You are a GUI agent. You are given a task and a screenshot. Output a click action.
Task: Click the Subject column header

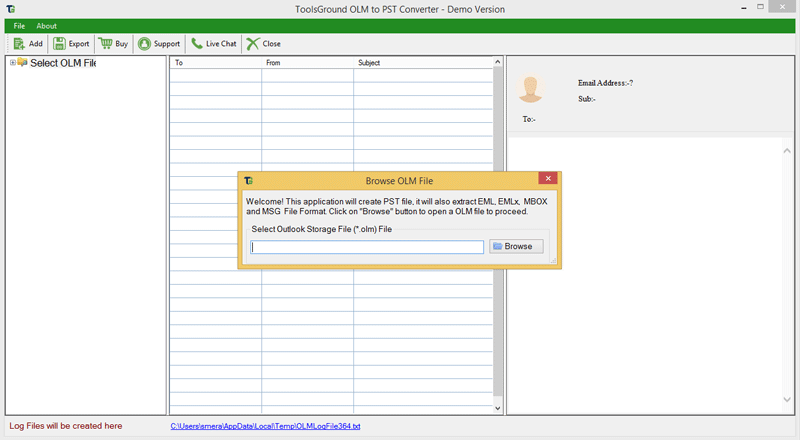tap(423, 63)
